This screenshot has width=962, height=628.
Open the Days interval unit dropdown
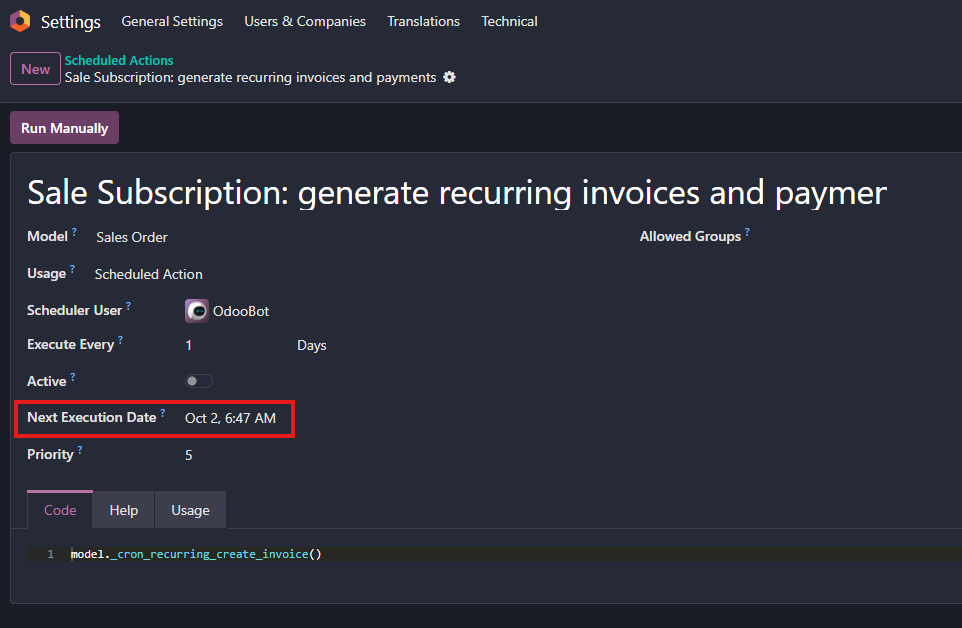(312, 345)
